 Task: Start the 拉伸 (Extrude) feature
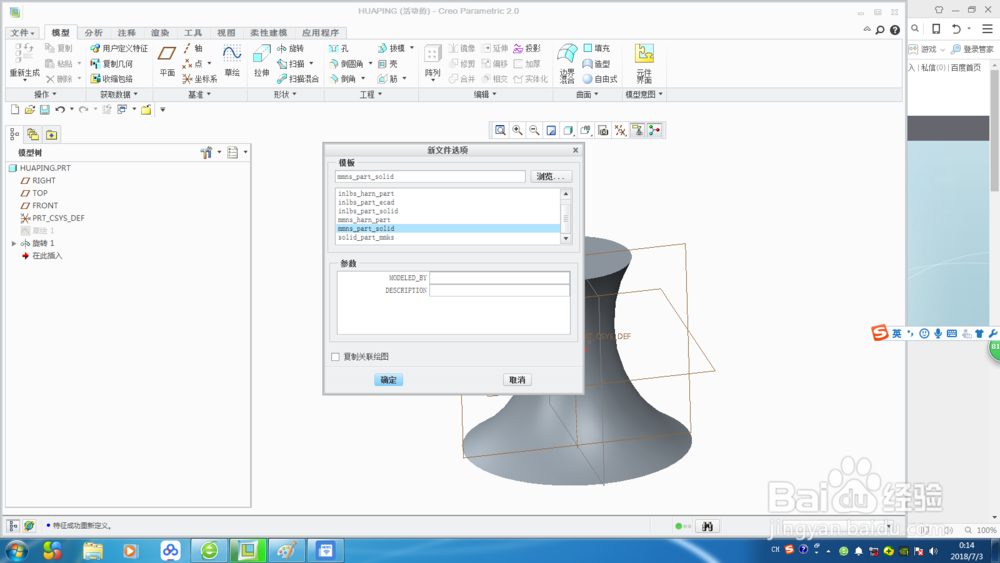pos(261,62)
